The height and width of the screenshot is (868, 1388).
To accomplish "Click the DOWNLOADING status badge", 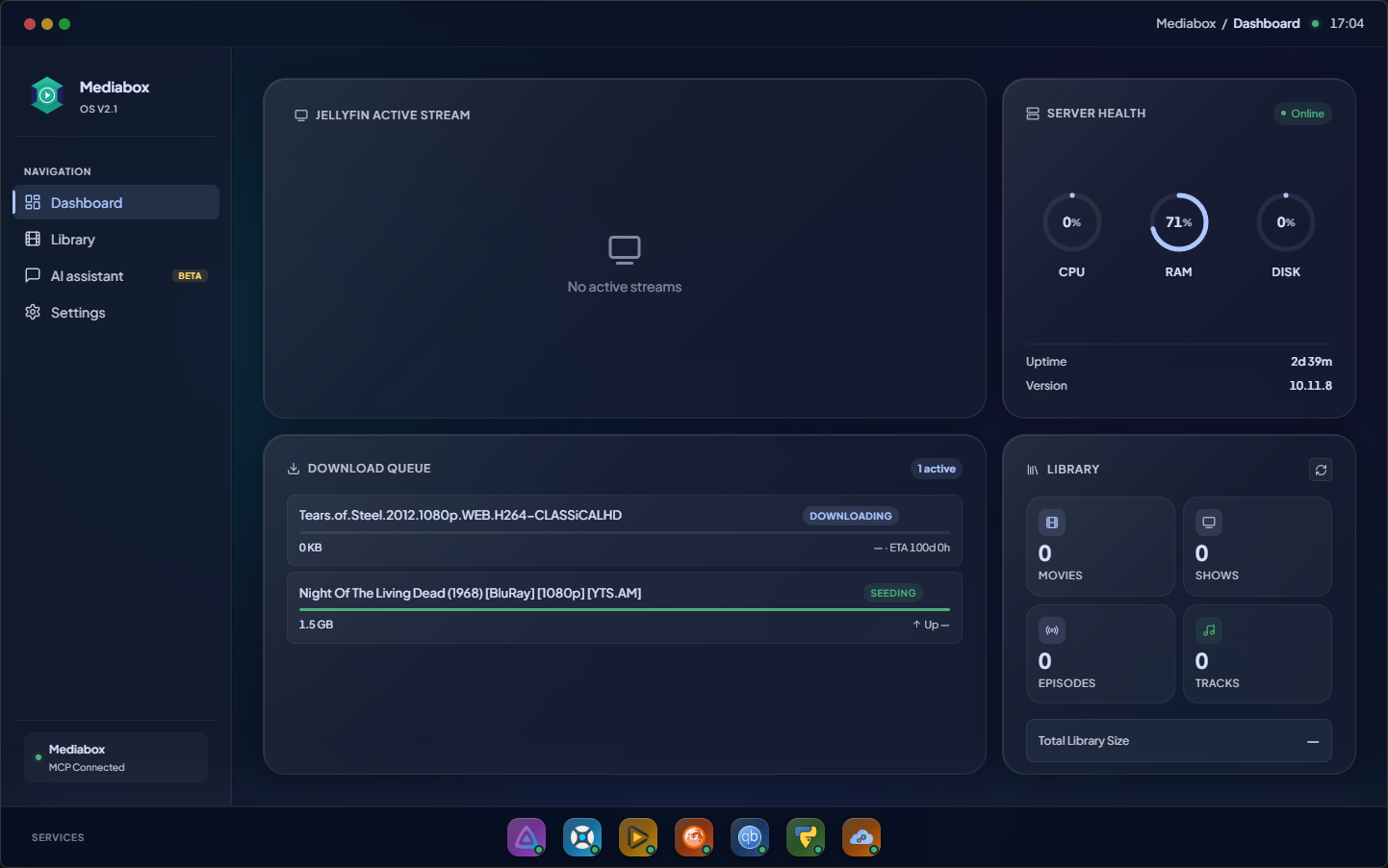I will pos(851,516).
